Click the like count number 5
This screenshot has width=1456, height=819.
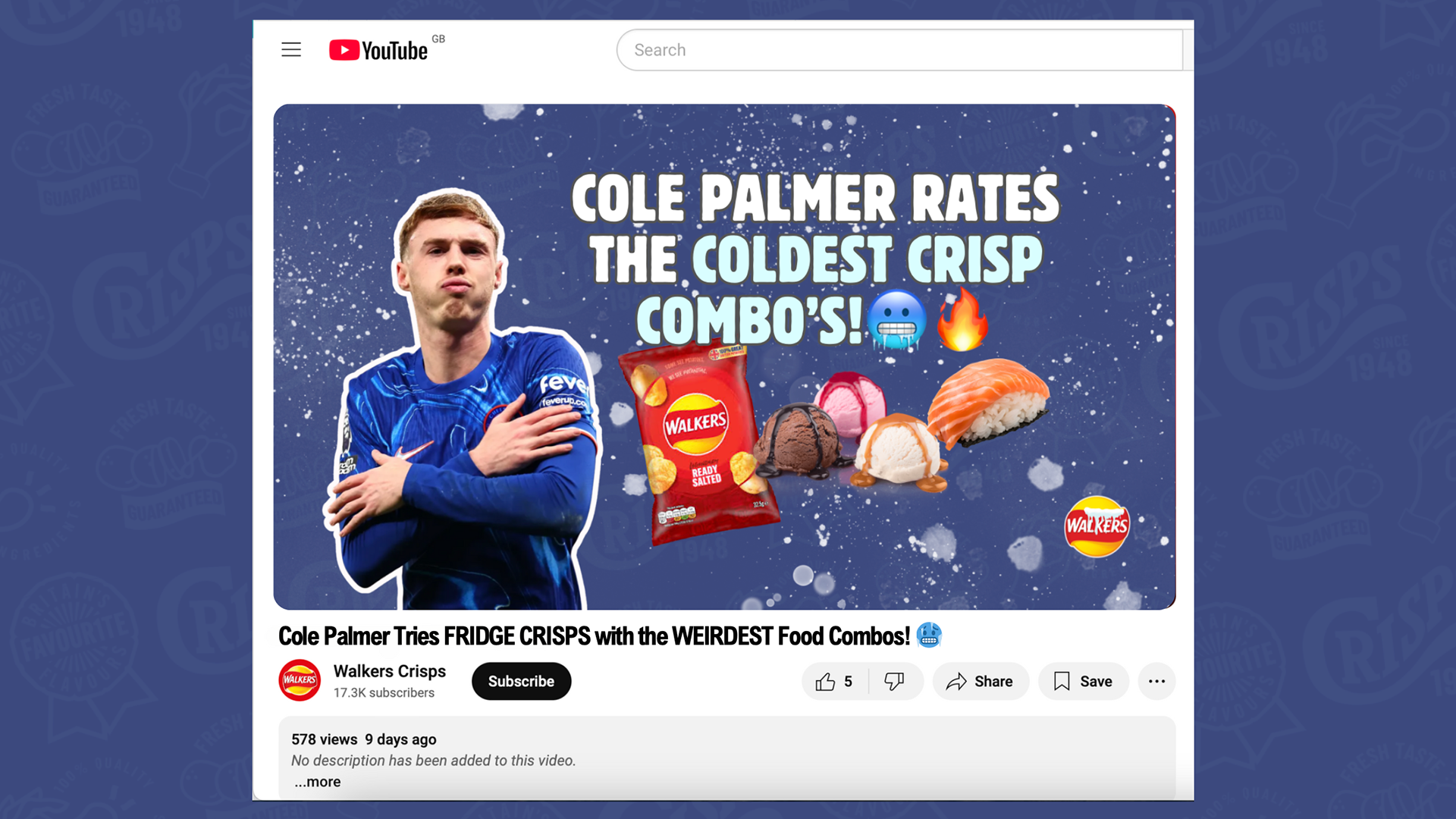point(848,682)
